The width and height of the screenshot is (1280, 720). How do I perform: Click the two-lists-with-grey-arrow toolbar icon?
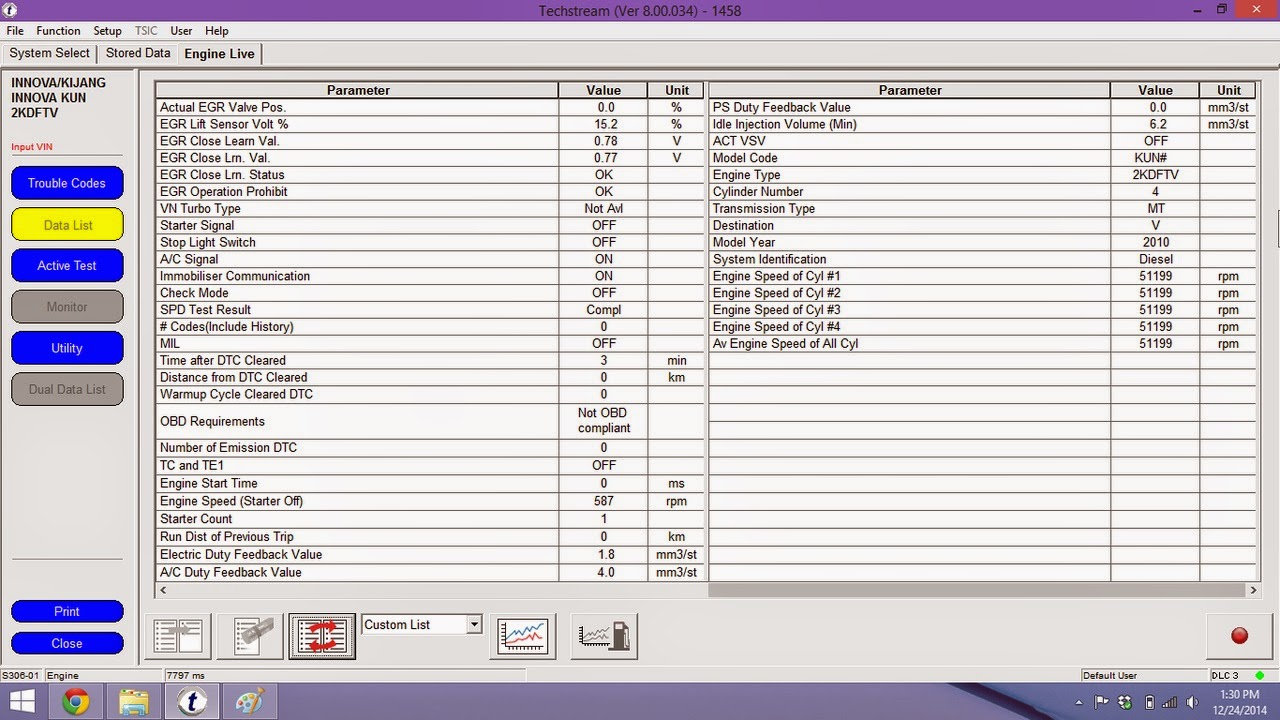tap(178, 636)
